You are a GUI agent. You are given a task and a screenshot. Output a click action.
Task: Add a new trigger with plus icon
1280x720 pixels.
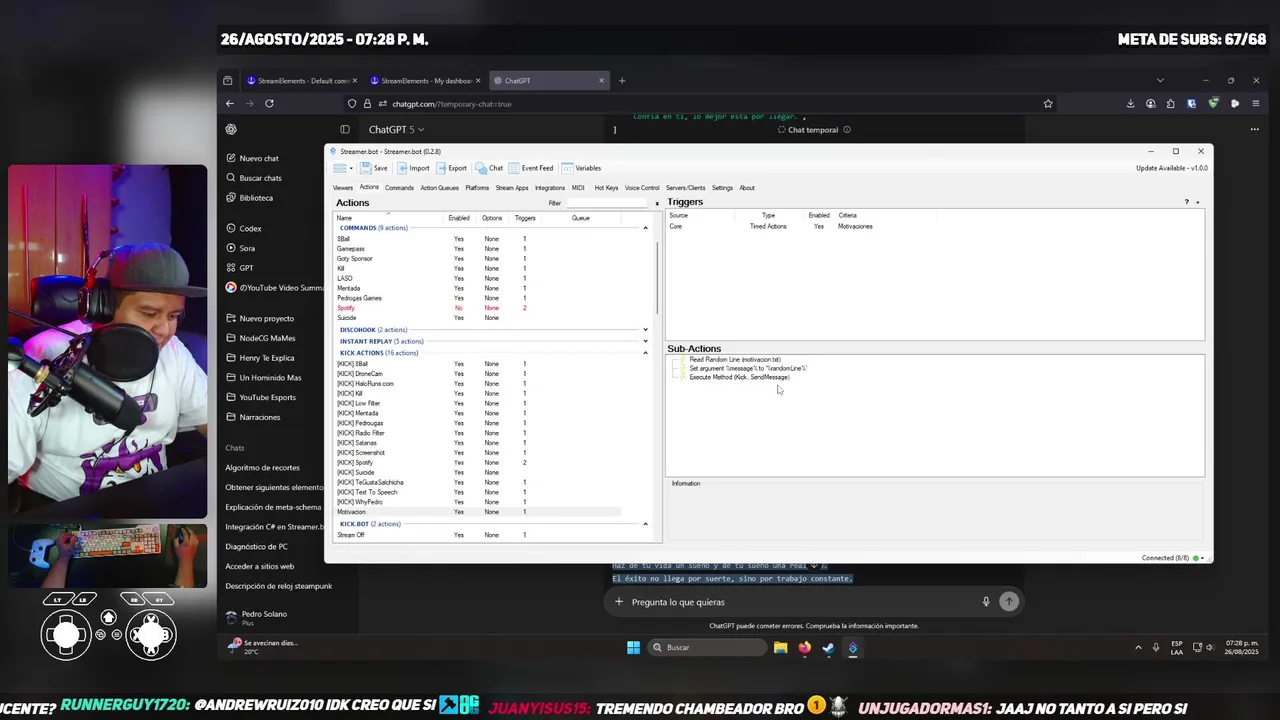[x=1197, y=202]
